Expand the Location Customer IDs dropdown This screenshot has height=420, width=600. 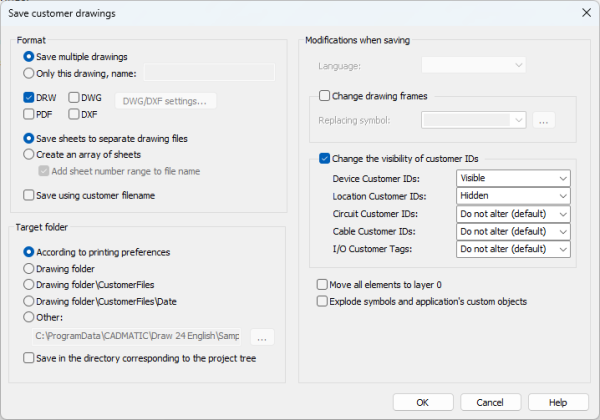(x=513, y=196)
